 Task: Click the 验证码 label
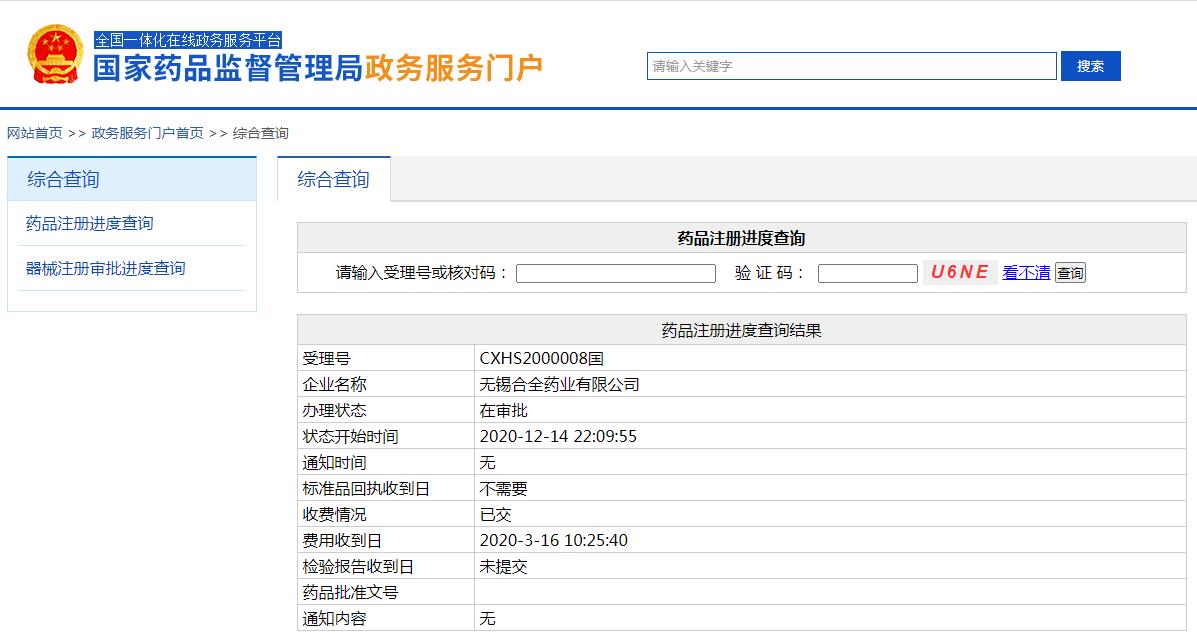[769, 273]
